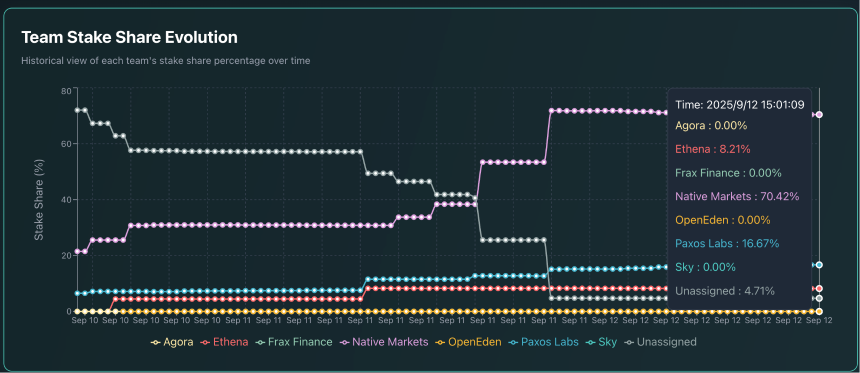Toggle Paxos Labs legend entry

point(544,342)
